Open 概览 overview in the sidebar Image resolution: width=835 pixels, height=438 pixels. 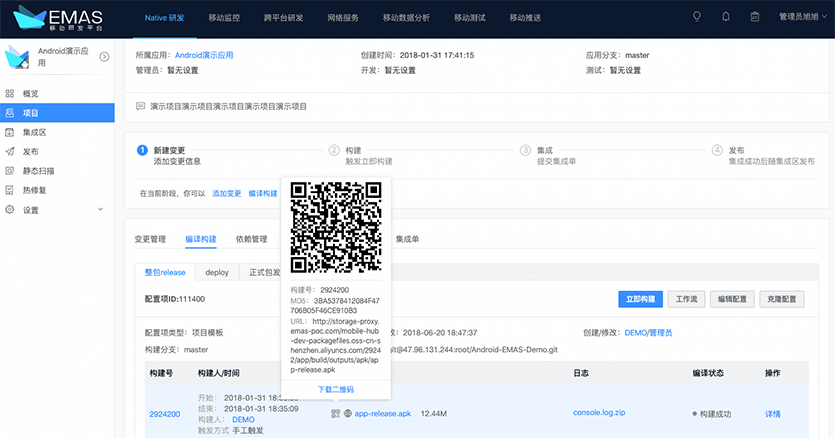click(x=31, y=93)
